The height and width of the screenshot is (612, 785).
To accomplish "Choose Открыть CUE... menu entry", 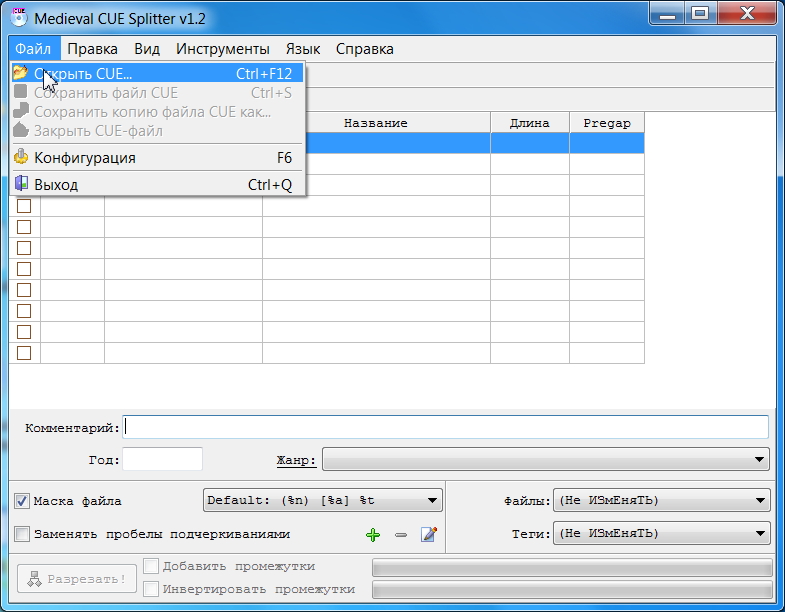I will pyautogui.click(x=157, y=74).
